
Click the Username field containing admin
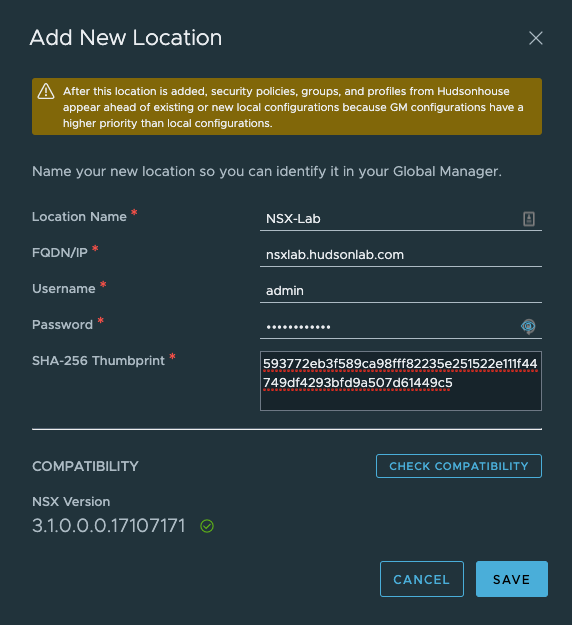[401, 291]
